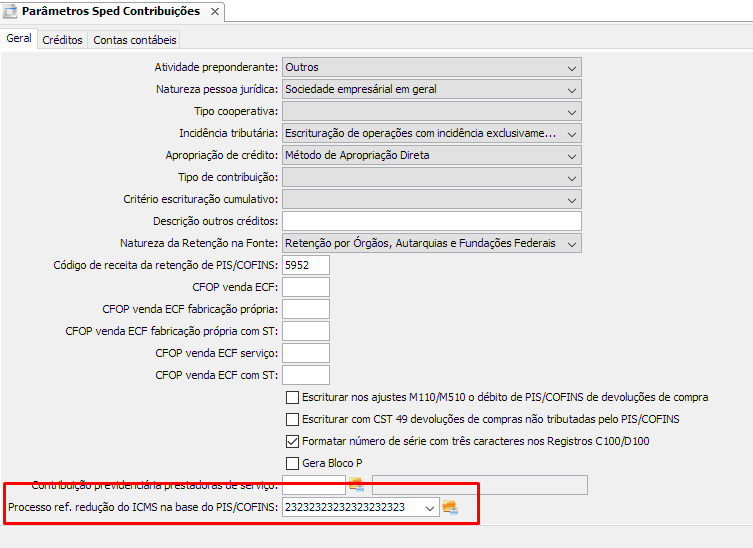Click lookup icon beside Processo ref. field
The image size is (753, 548).
(450, 508)
